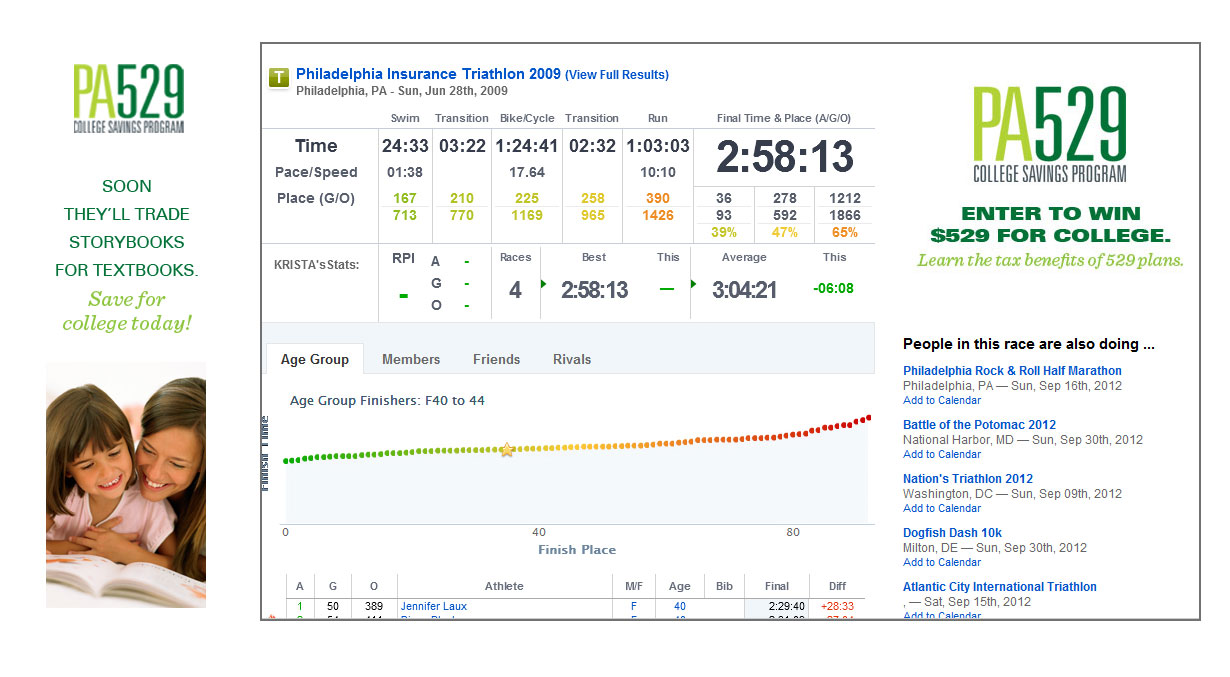
Task: Click the Bib column header
Action: (x=724, y=586)
